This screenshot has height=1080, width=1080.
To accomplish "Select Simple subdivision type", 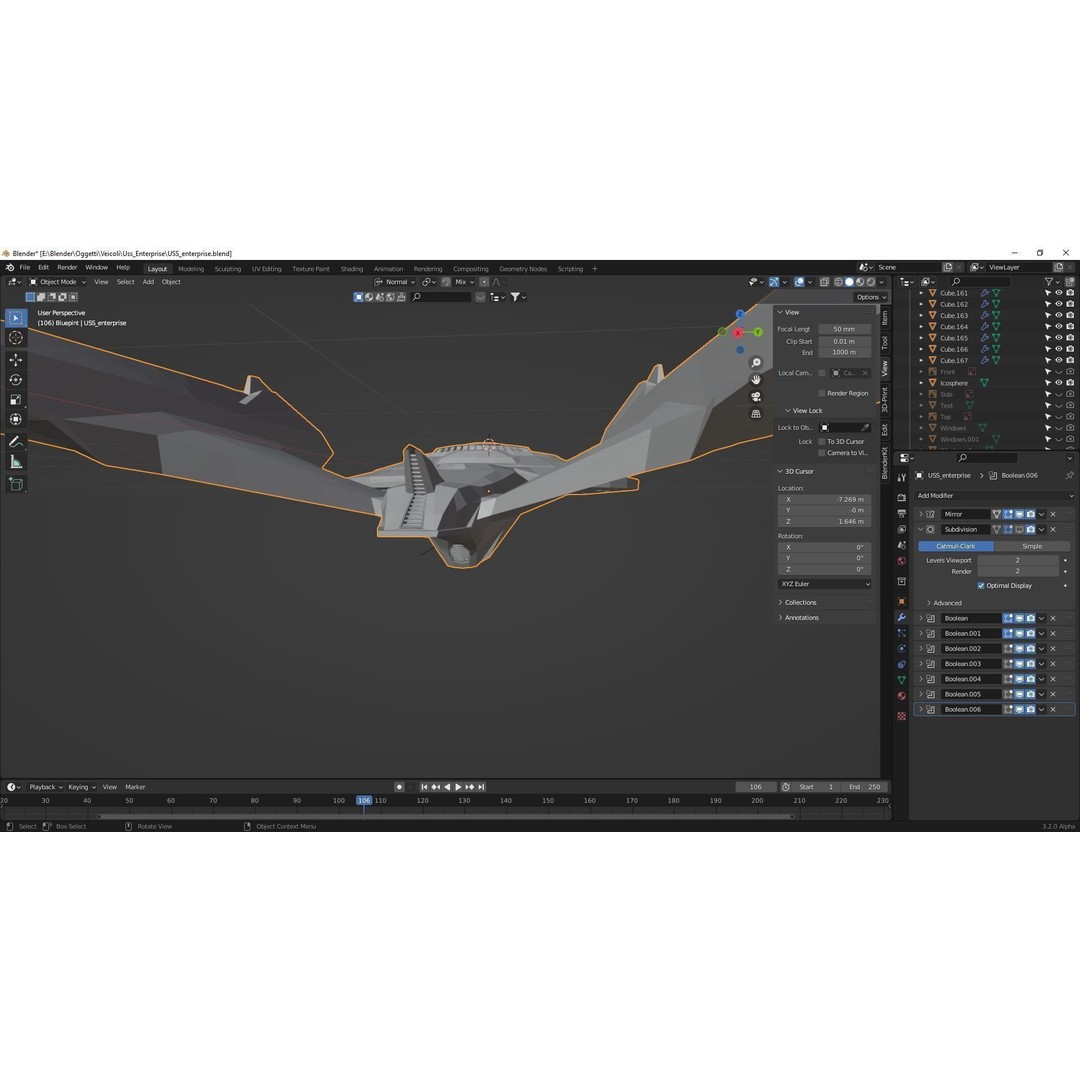I will 1032,546.
